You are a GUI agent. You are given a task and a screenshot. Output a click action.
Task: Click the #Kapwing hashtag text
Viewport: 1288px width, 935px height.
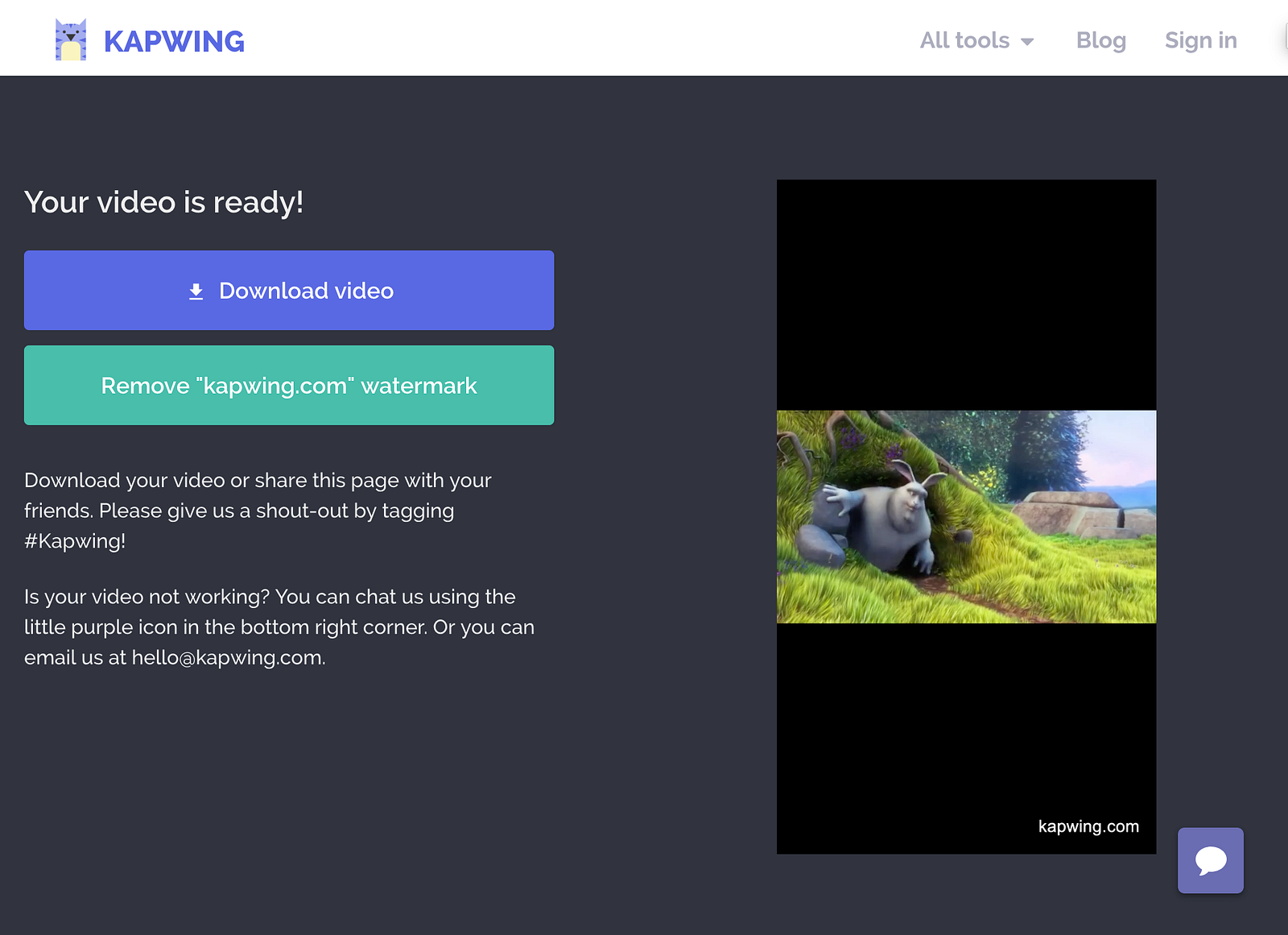(75, 541)
